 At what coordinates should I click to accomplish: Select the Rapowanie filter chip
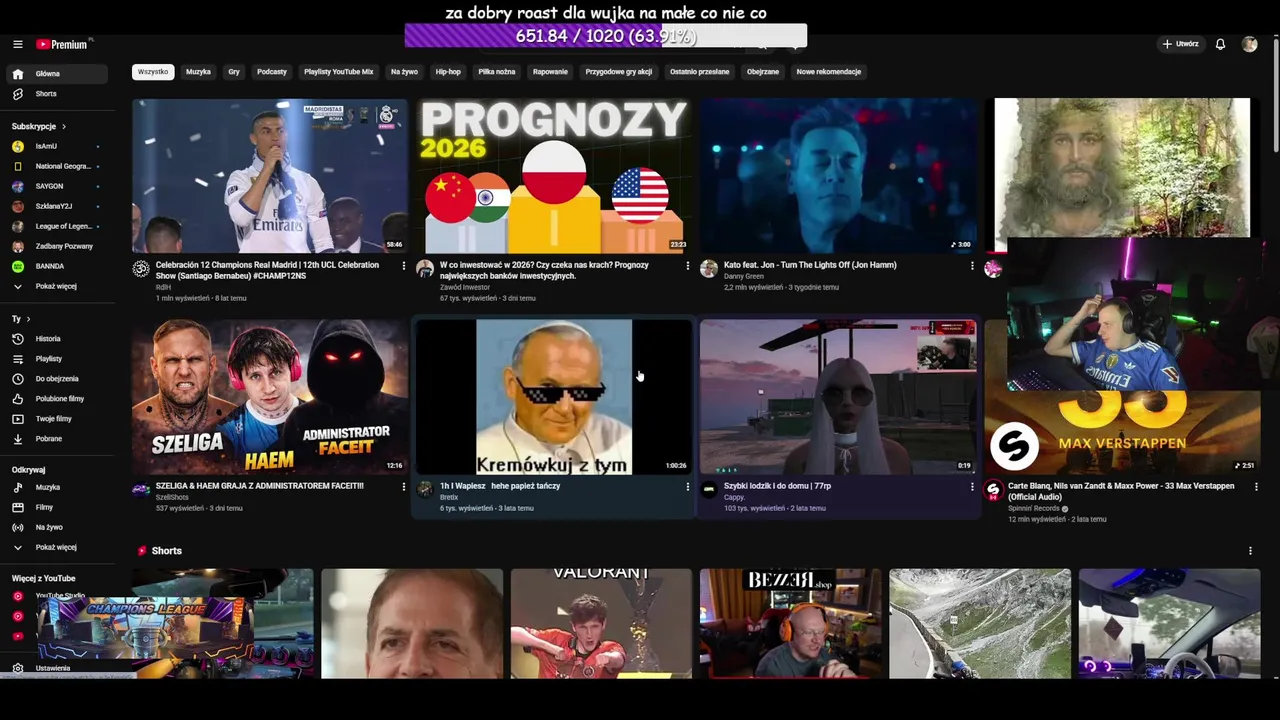pos(550,72)
